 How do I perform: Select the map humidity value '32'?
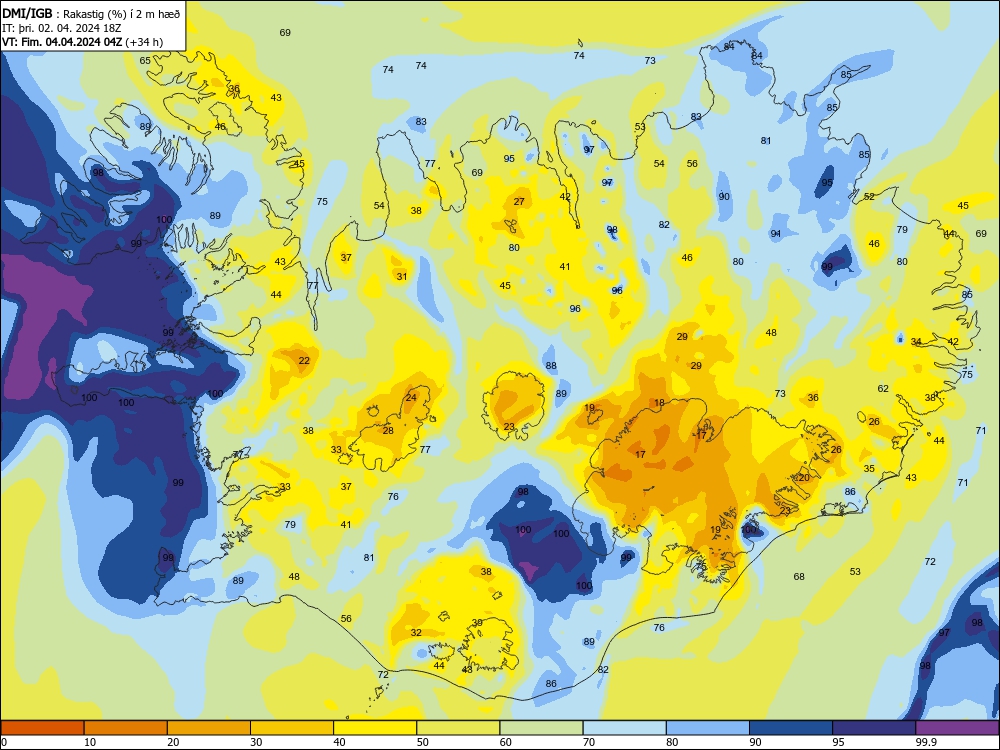[x=416, y=633]
